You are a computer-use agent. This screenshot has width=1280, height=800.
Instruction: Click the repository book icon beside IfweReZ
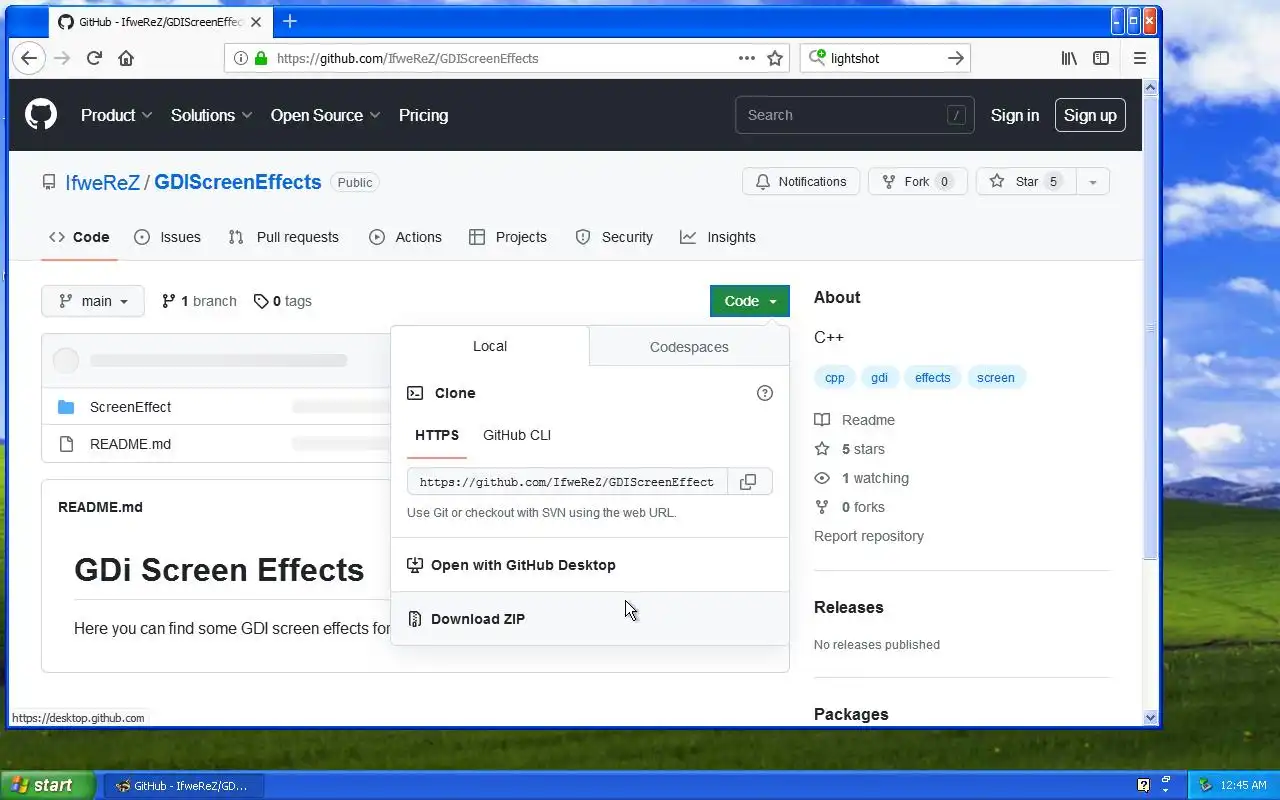point(49,182)
